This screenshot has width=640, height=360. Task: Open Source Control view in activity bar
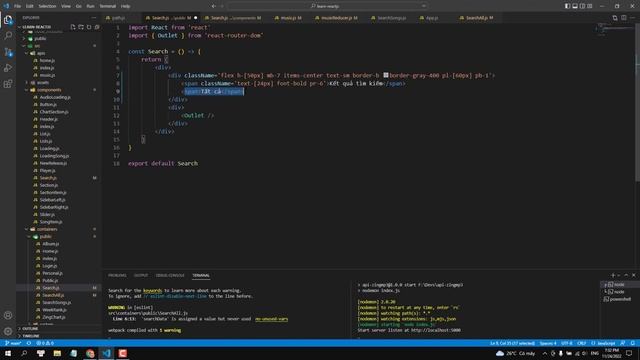click(8, 52)
